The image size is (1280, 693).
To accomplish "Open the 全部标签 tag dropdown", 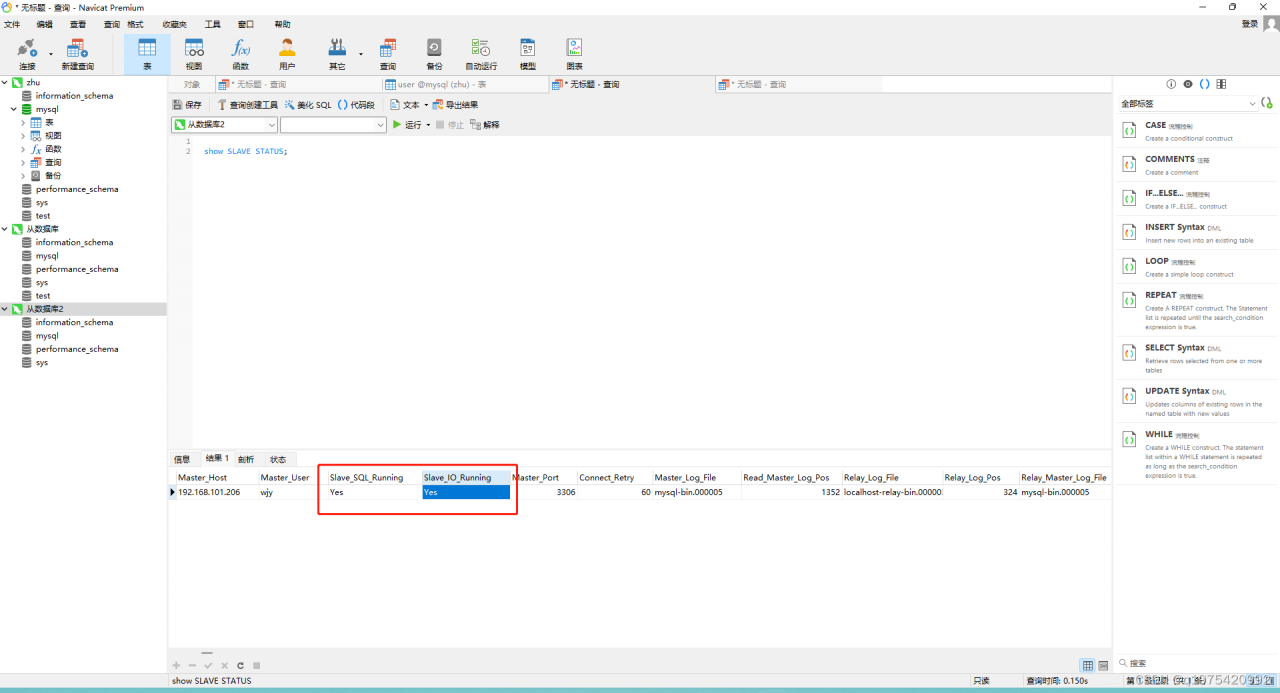I will [x=1188, y=103].
